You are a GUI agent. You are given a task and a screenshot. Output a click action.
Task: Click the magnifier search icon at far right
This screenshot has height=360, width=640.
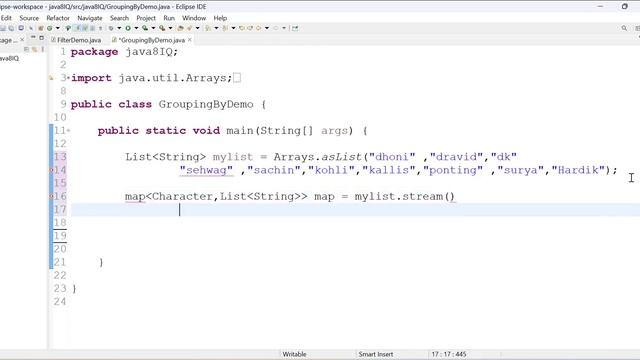624,28
